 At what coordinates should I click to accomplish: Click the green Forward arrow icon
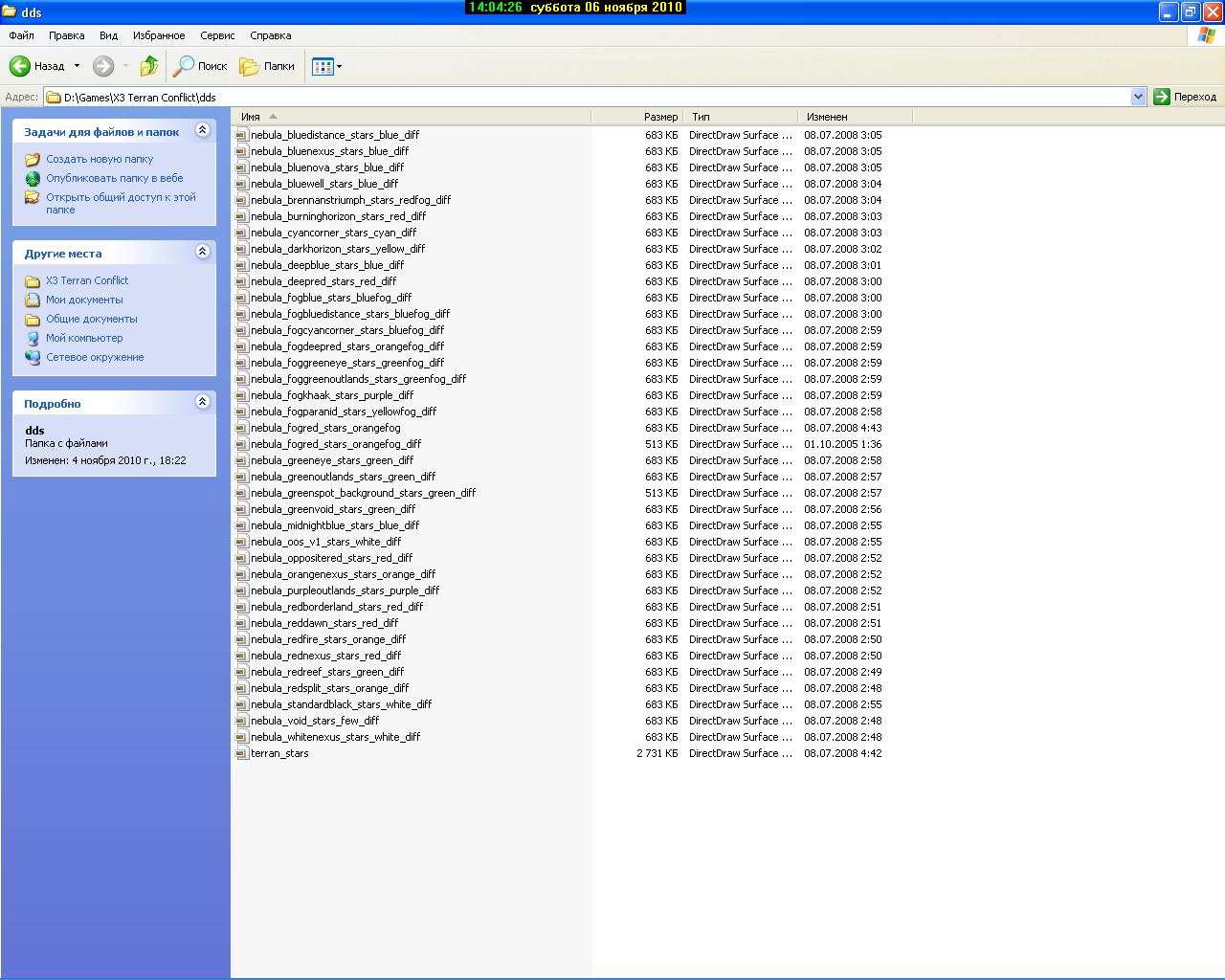[103, 66]
